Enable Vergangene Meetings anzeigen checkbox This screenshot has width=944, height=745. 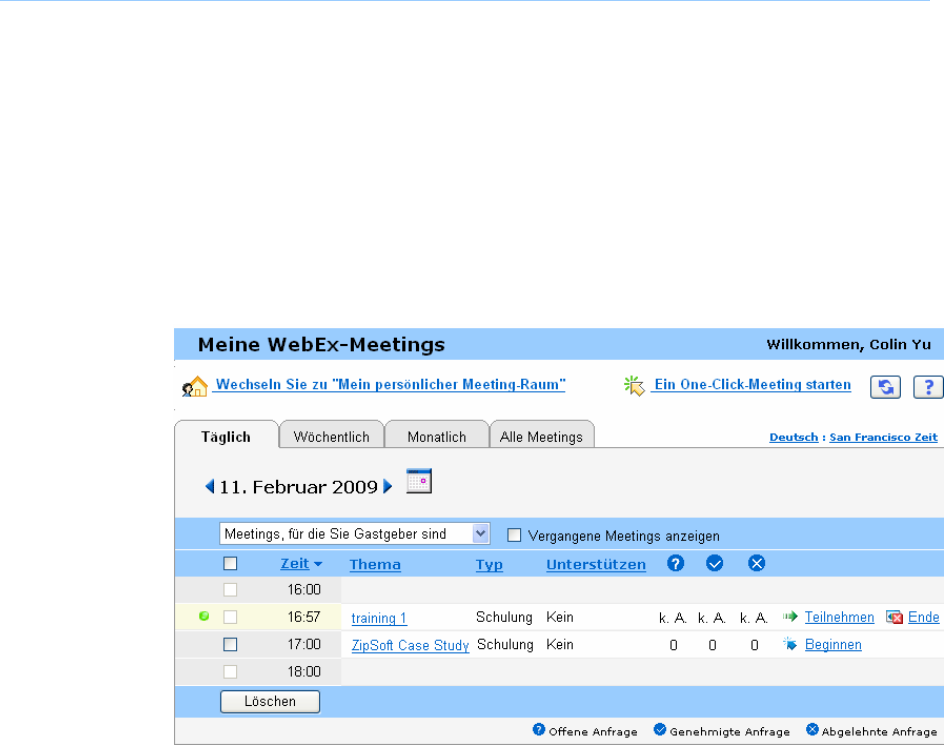[514, 535]
